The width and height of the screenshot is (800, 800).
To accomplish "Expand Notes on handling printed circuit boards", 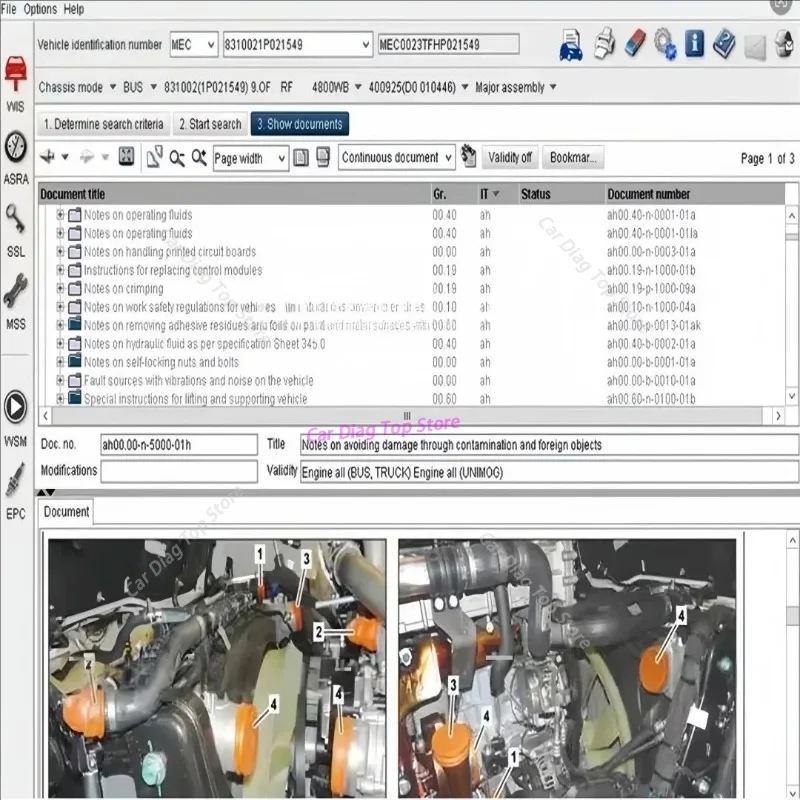I will click(x=60, y=252).
